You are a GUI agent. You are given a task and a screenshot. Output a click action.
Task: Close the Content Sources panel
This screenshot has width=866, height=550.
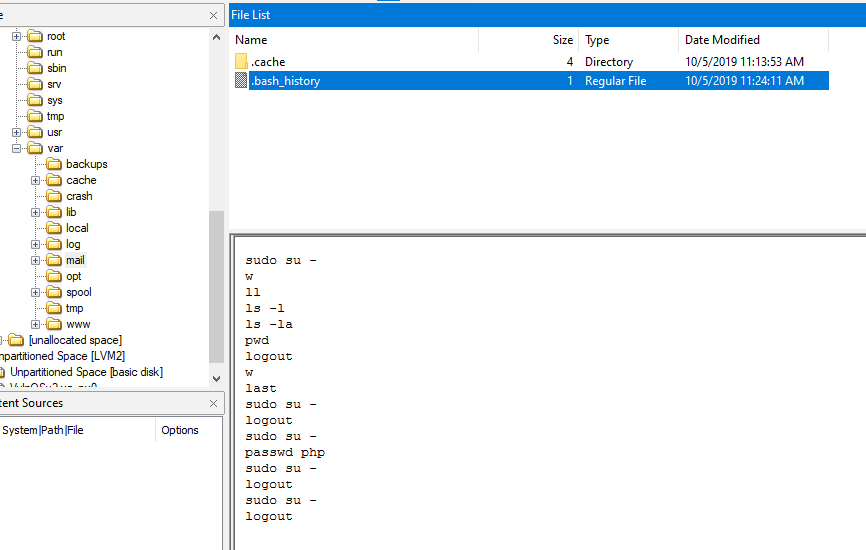coord(213,404)
